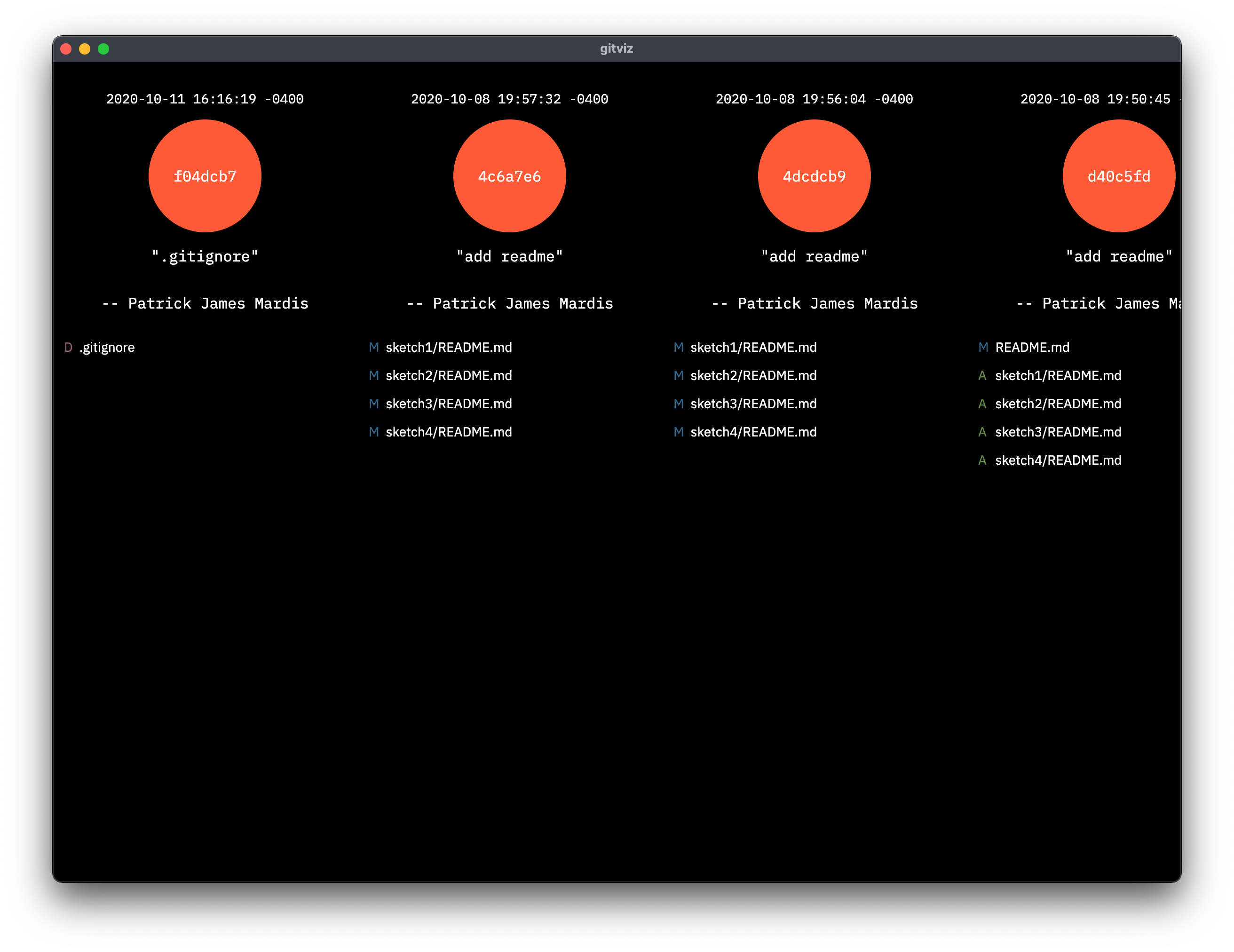This screenshot has height=952, width=1234.
Task: Click the deleted .gitignore file entry
Action: click(x=107, y=348)
